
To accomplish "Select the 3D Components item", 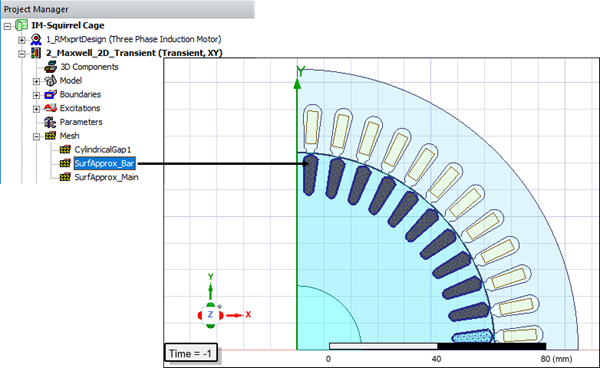I will coord(89,67).
